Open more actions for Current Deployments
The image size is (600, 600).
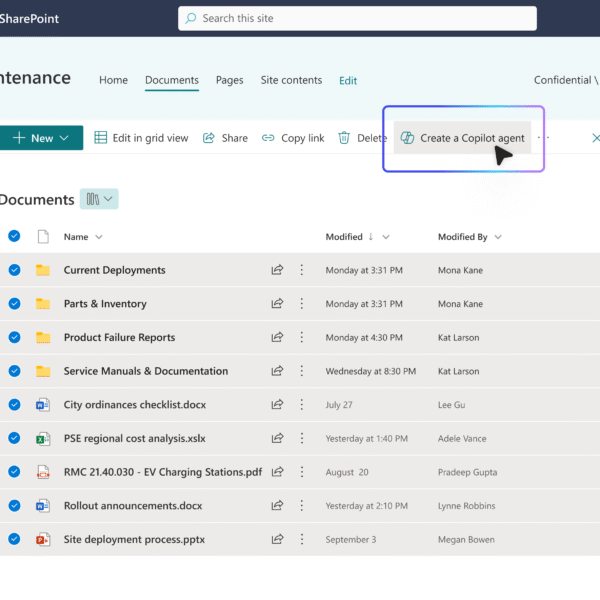(x=302, y=270)
